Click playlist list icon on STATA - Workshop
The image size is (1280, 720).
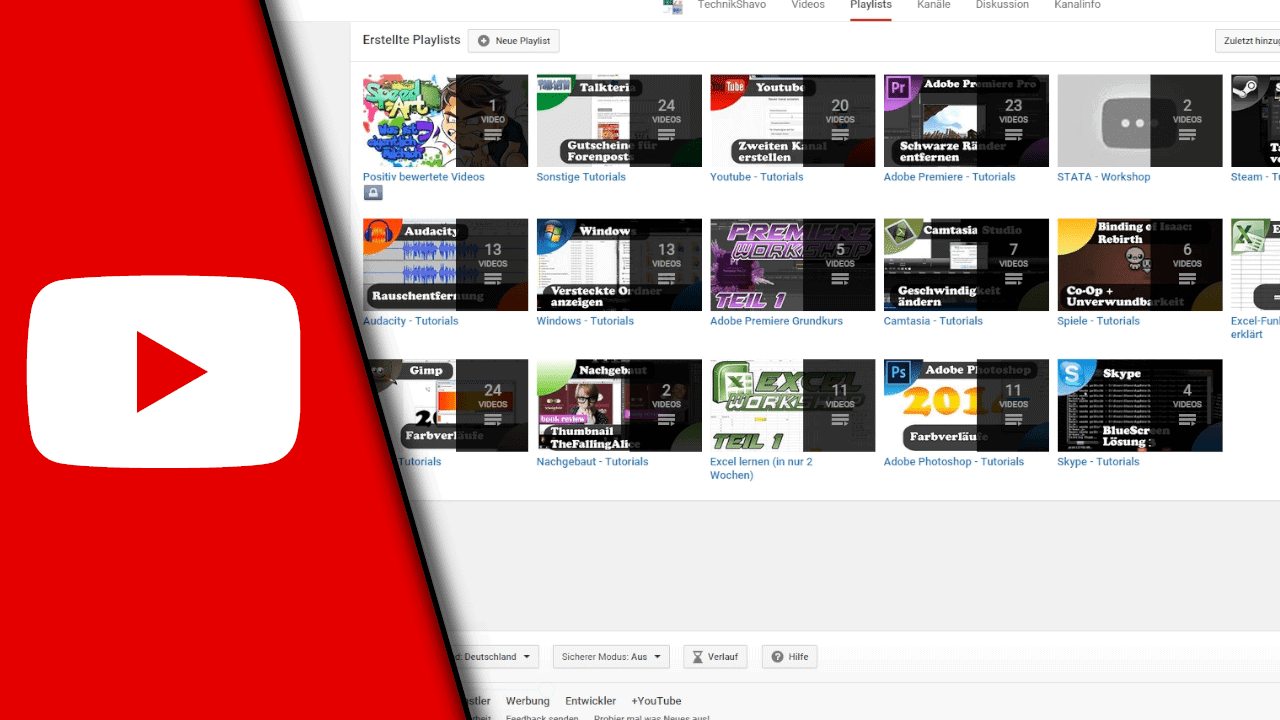pyautogui.click(x=1187, y=135)
